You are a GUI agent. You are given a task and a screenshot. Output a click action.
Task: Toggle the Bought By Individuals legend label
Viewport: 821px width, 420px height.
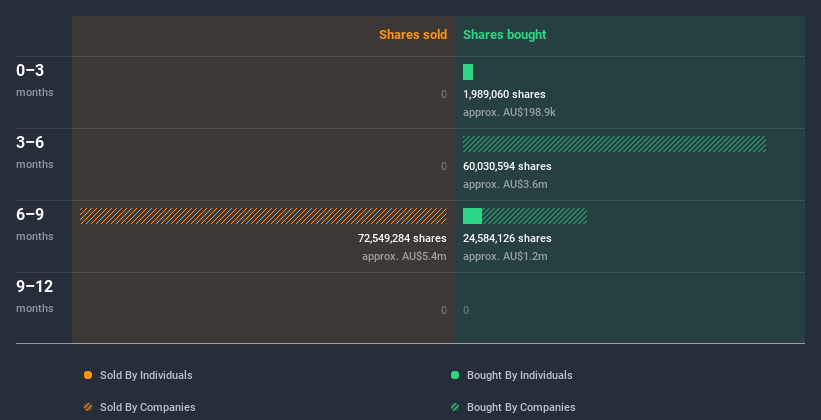coord(519,375)
